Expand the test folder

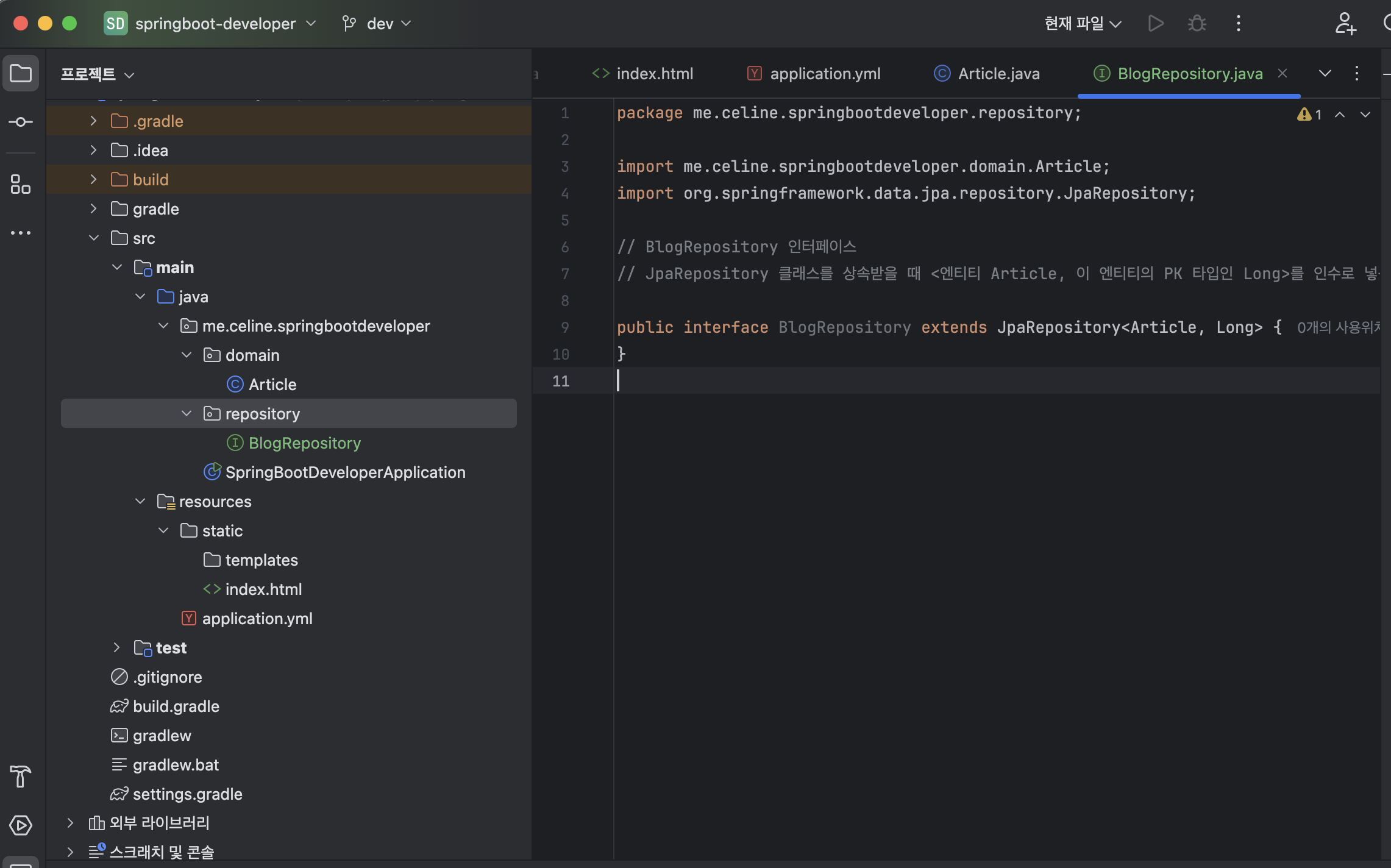point(117,647)
